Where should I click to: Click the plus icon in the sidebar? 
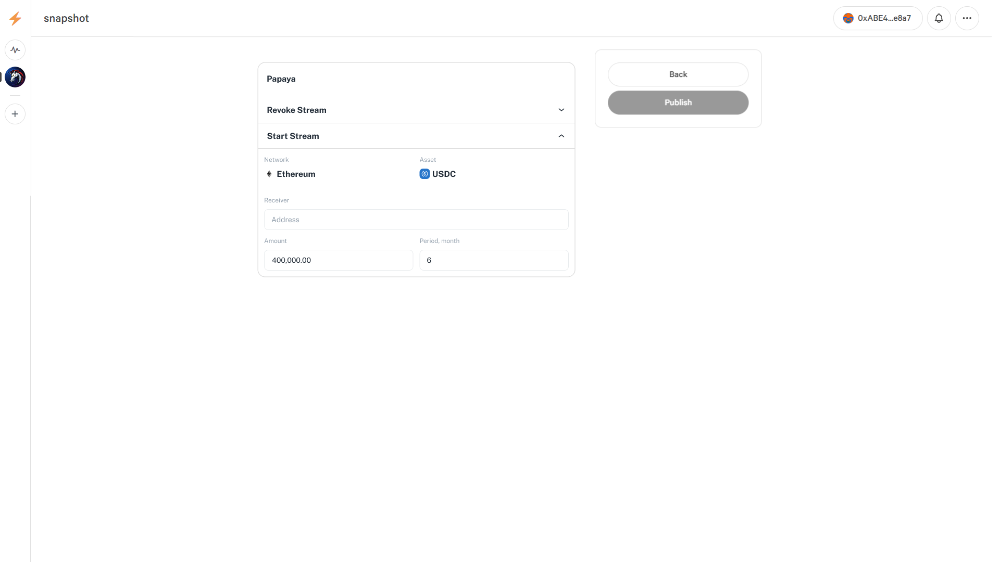pos(15,114)
